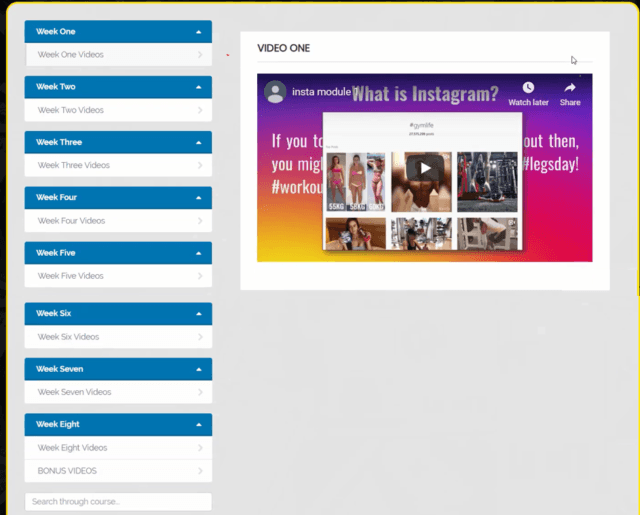The width and height of the screenshot is (640, 515).
Task: Click the Week Six header title
Action: pos(53,313)
